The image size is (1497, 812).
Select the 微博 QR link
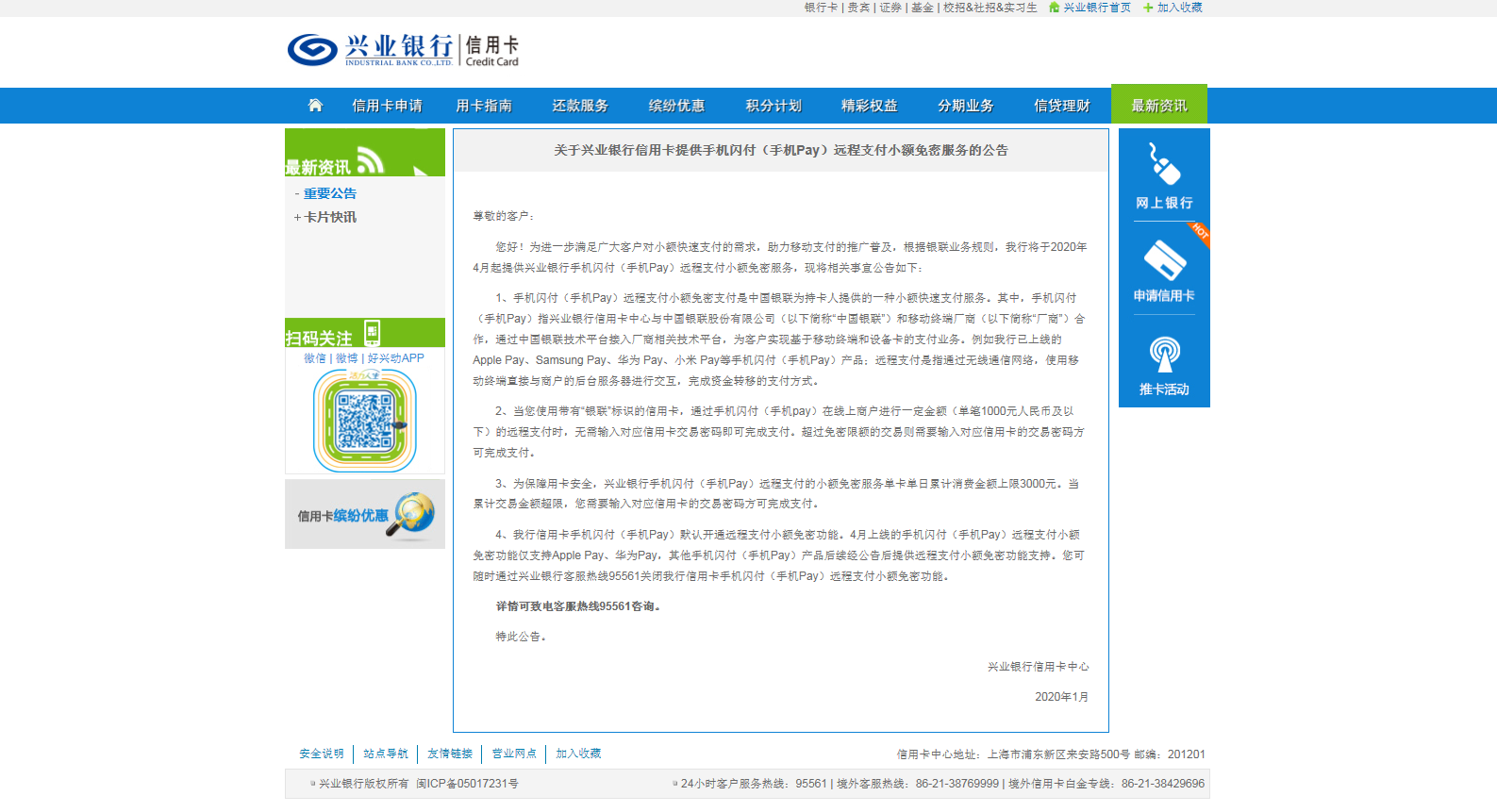pyautogui.click(x=347, y=358)
